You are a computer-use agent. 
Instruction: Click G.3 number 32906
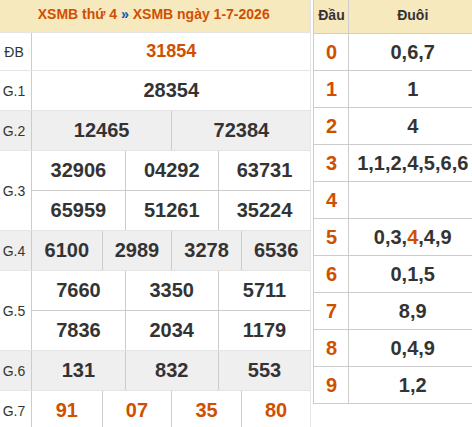78,170
